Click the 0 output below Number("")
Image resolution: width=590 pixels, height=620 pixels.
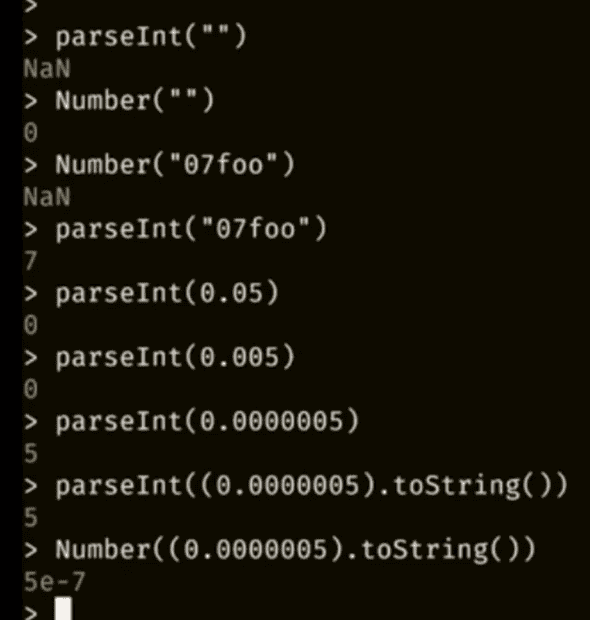coord(31,132)
